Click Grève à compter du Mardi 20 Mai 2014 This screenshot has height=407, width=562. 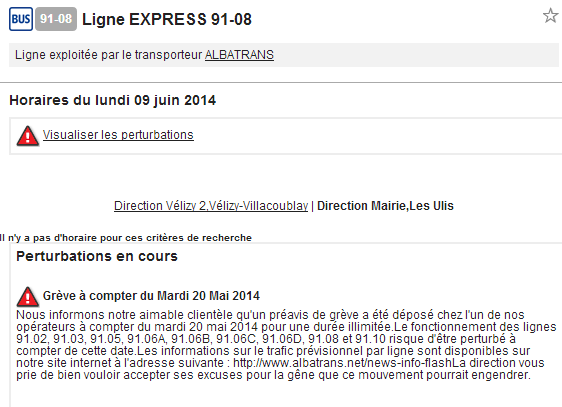[x=151, y=296]
